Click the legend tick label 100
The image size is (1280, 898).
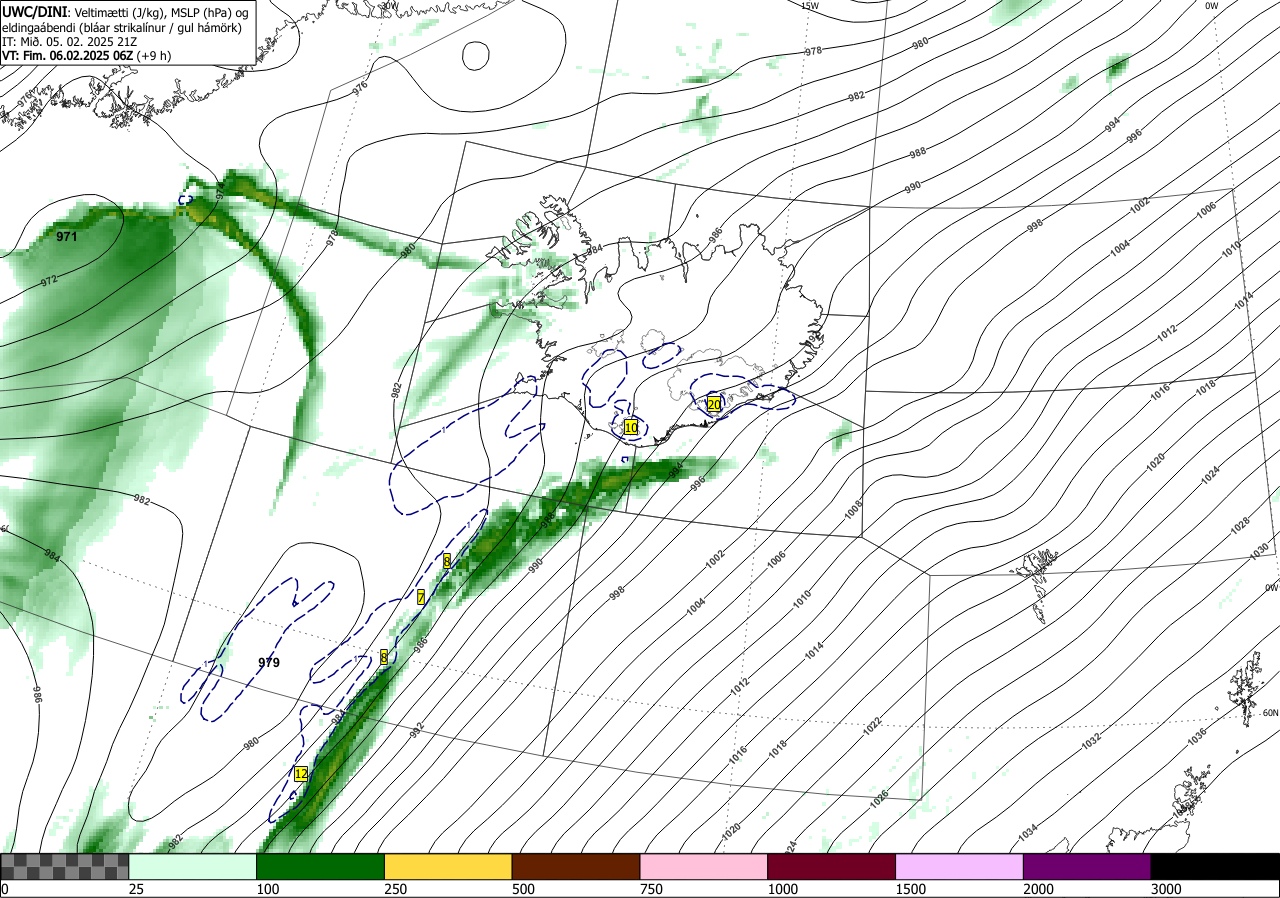pos(268,889)
